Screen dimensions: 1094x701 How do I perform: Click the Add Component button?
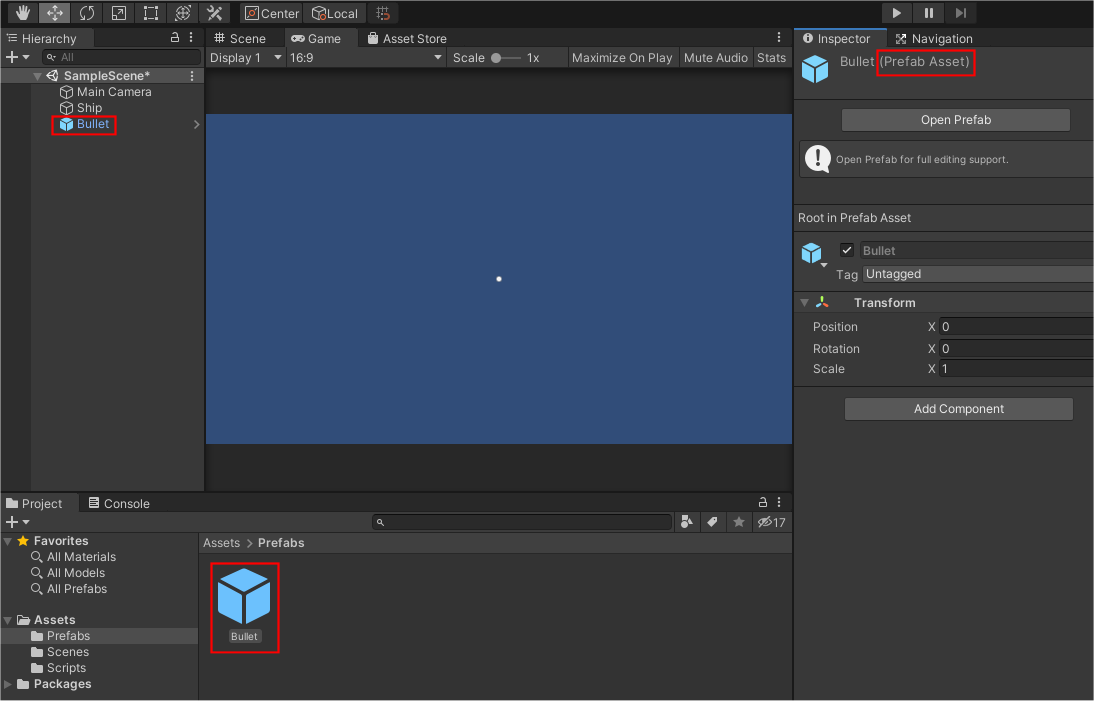point(959,409)
